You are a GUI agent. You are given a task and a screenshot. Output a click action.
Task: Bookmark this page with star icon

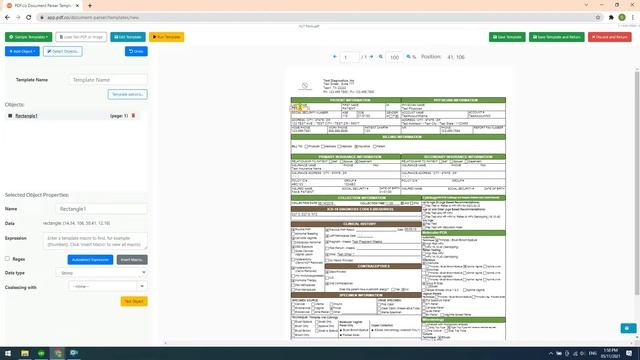pos(598,18)
